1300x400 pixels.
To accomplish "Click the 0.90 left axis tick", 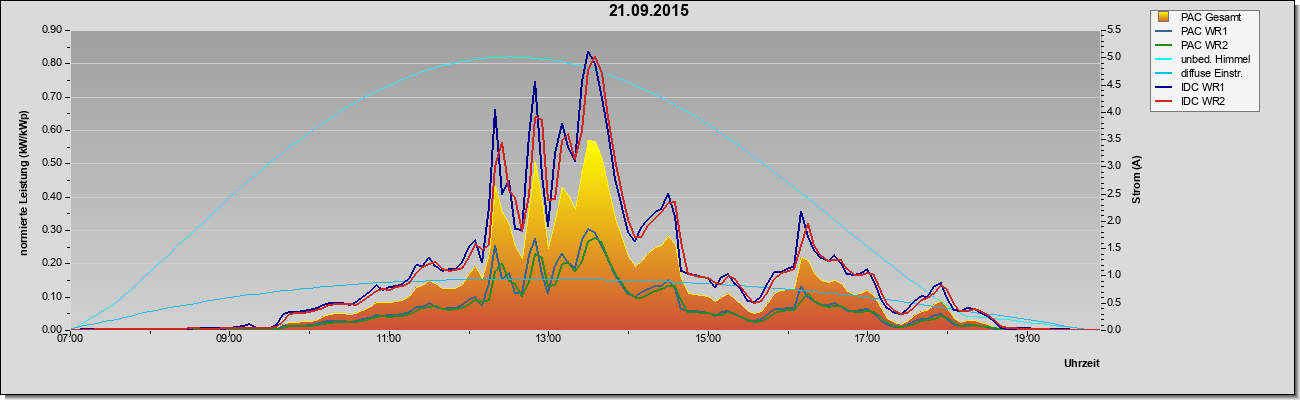I will (x=52, y=30).
